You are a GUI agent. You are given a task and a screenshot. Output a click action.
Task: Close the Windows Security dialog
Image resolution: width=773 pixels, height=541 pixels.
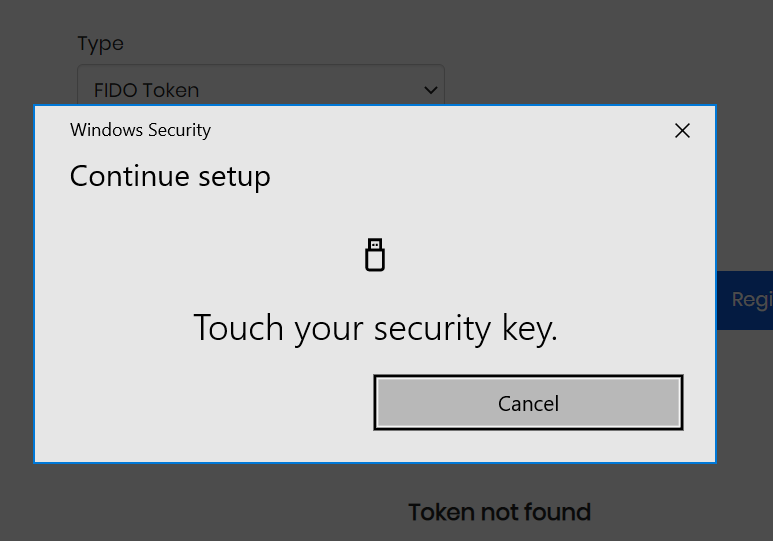[682, 130]
